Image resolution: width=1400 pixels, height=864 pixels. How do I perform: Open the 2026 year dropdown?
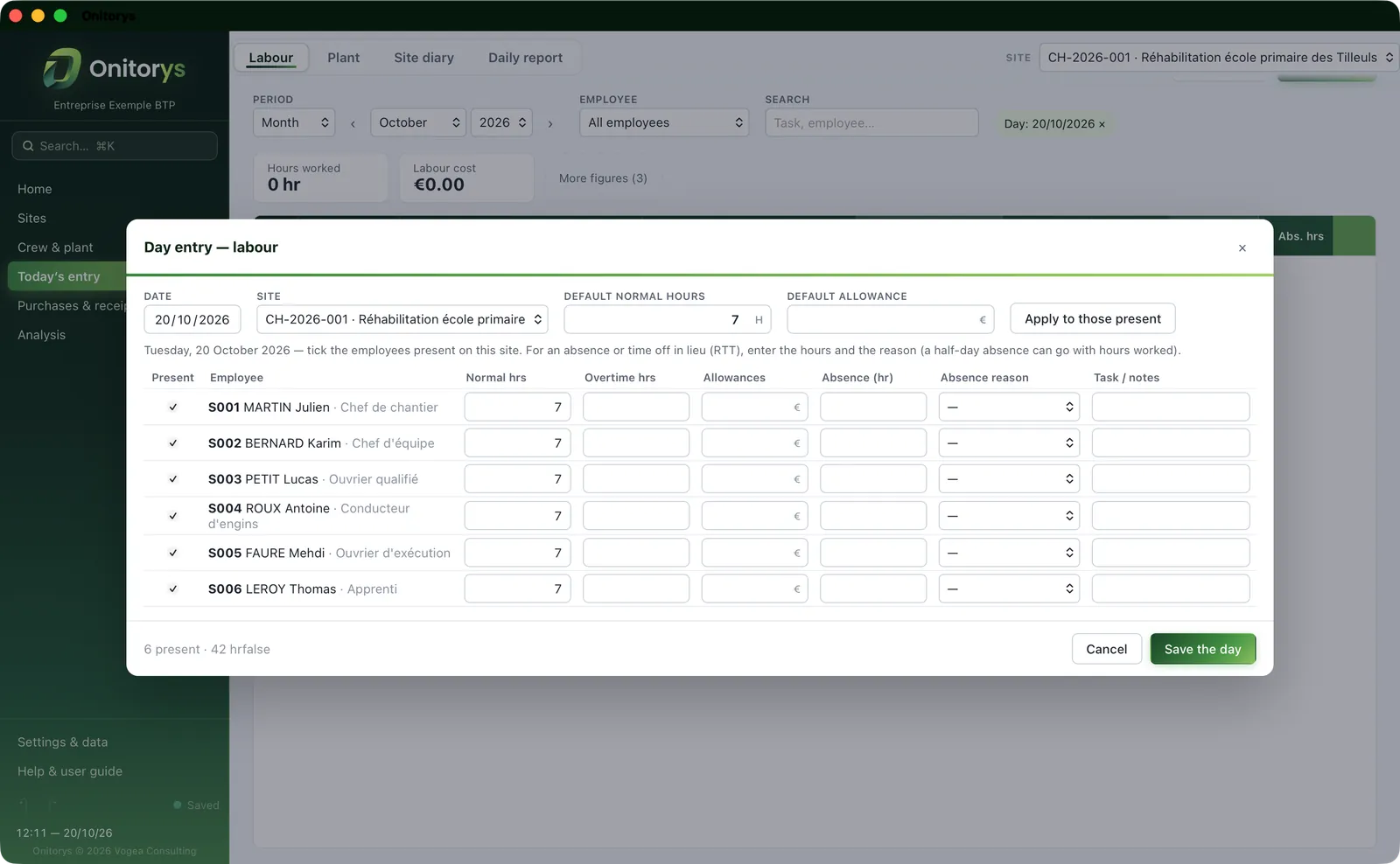pos(501,122)
